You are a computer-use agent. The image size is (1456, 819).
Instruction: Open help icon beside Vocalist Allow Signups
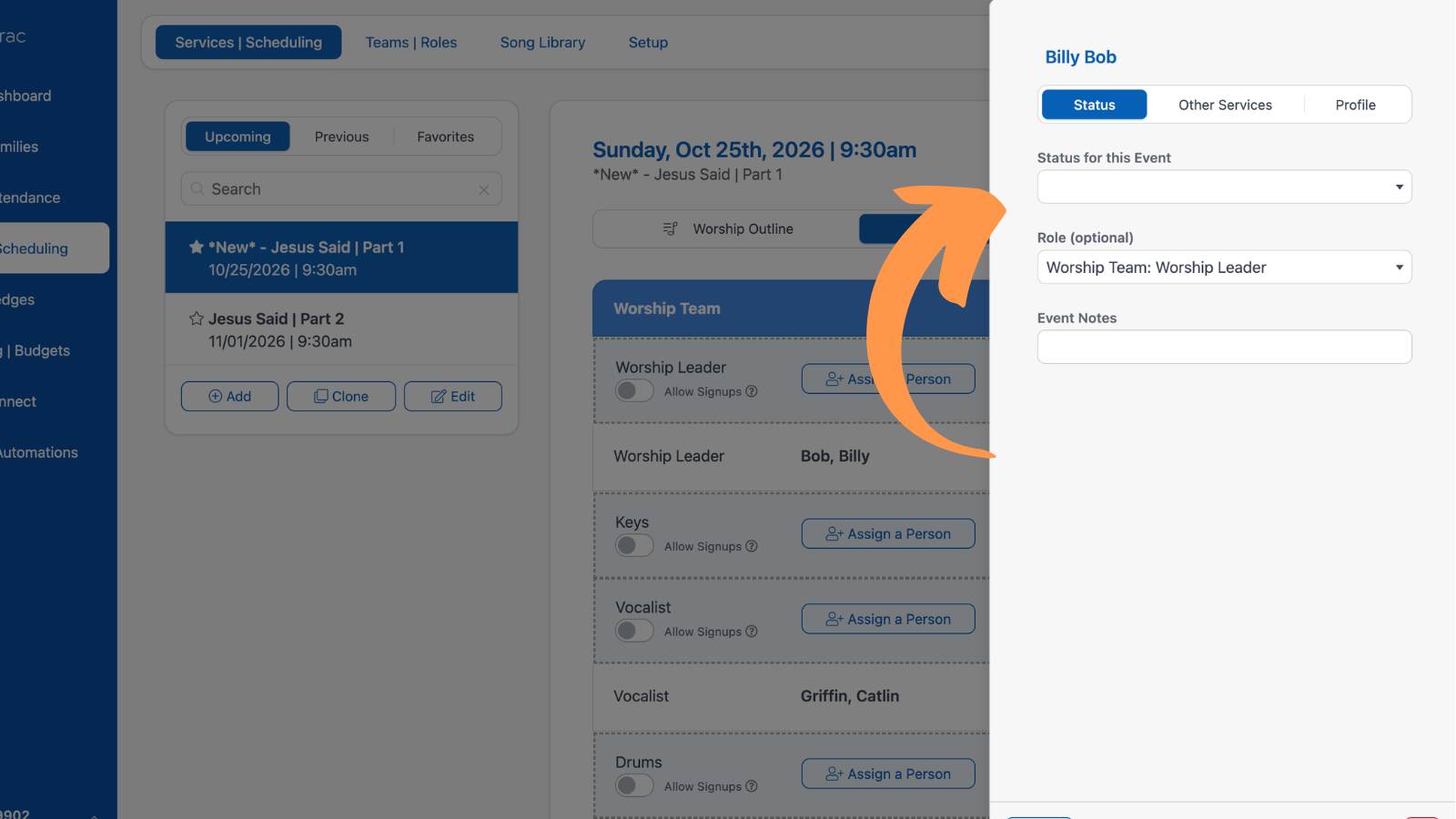coord(752,632)
